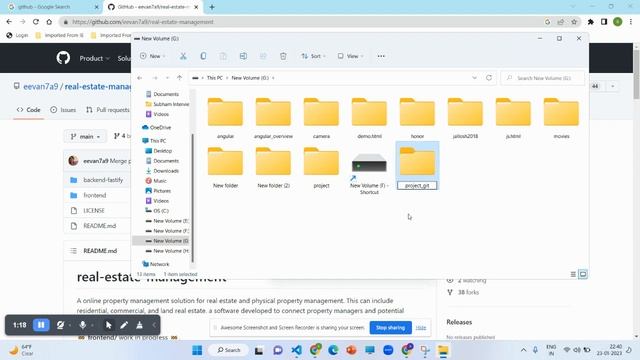The image size is (640, 360).
Task: Open the LICENSE file on GitHub
Action: coord(94,211)
